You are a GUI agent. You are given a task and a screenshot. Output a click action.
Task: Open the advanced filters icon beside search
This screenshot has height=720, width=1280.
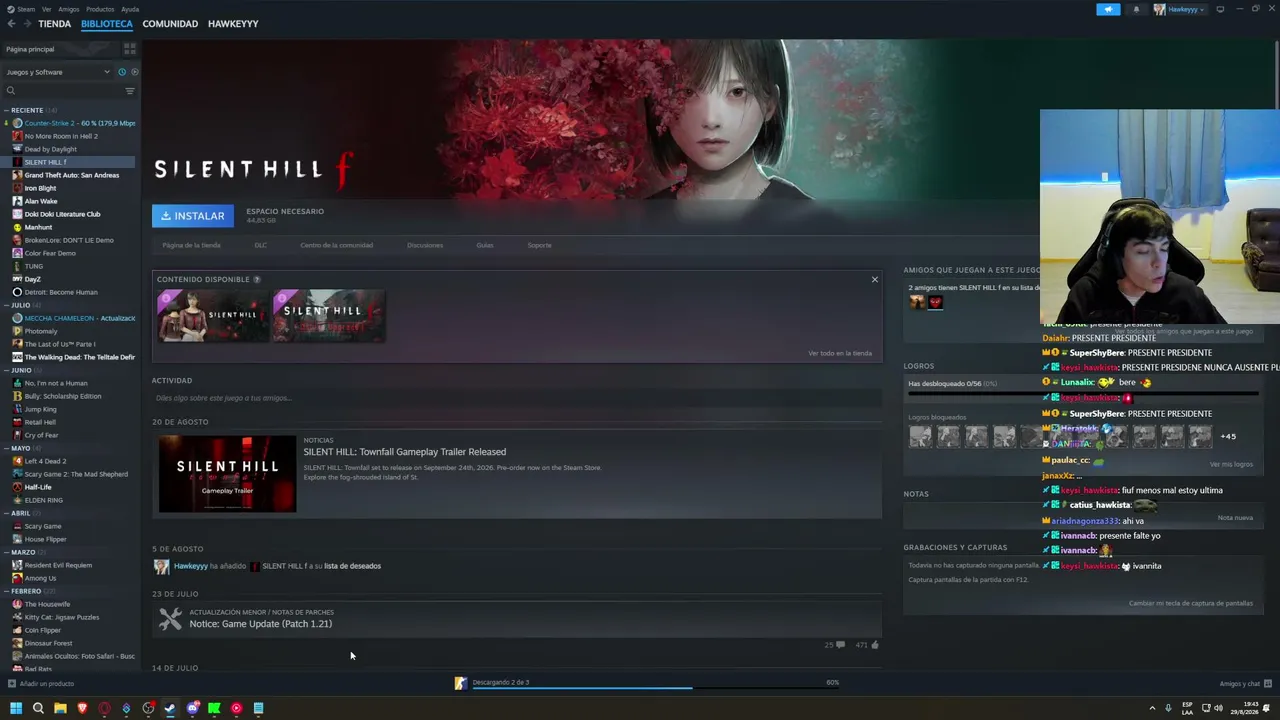pyautogui.click(x=130, y=91)
